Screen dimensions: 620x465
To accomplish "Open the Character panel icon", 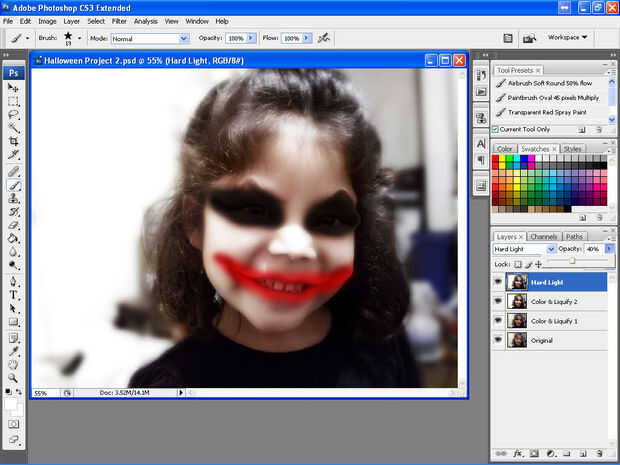I will tap(481, 144).
